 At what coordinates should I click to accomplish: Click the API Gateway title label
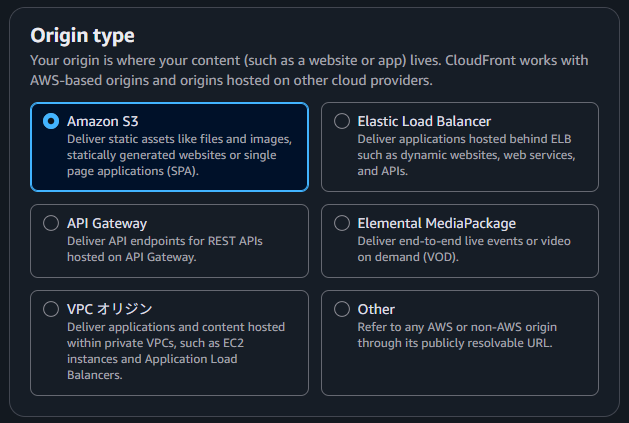[107, 224]
